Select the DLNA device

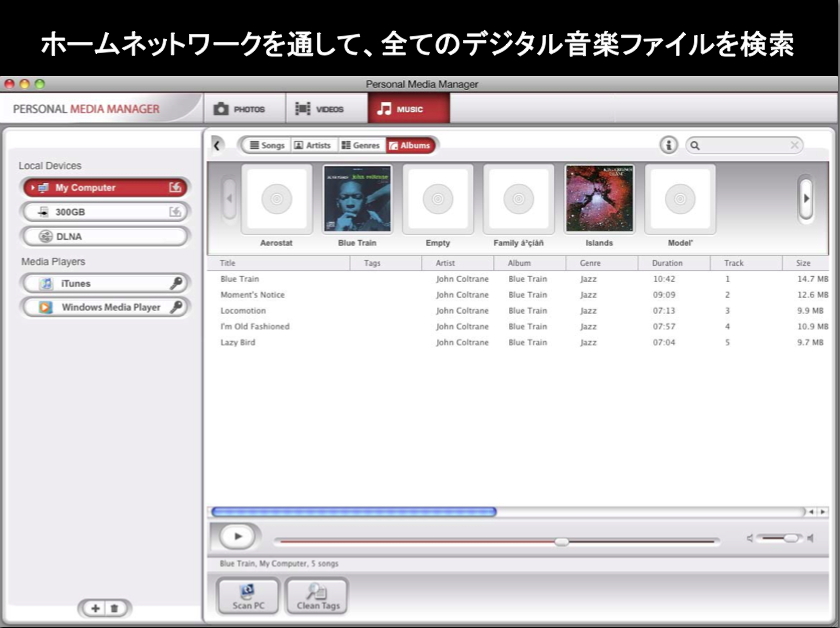105,236
